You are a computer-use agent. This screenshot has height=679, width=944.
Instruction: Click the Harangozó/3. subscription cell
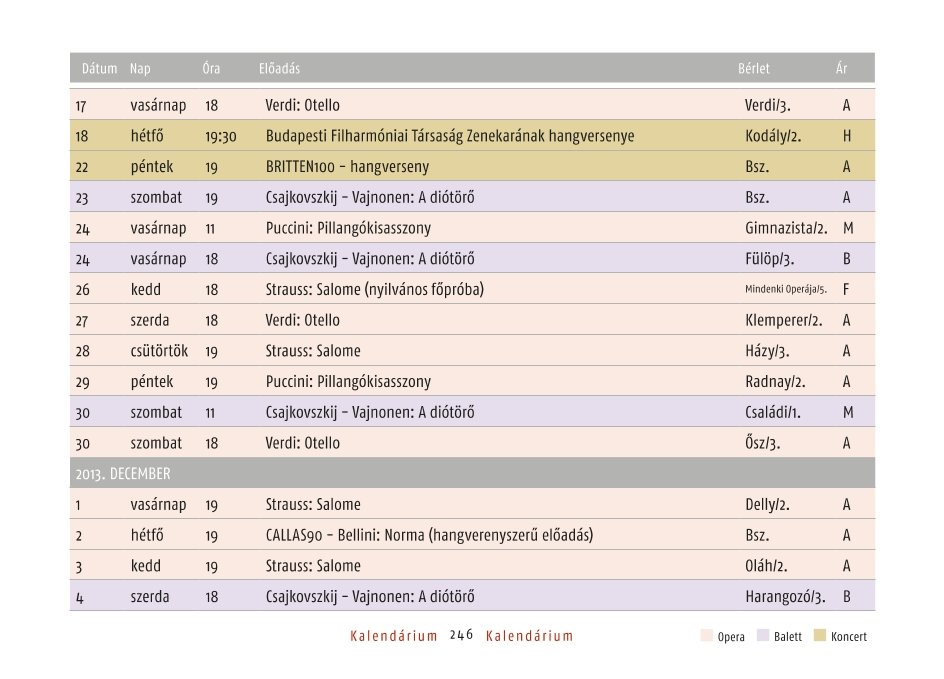point(785,597)
